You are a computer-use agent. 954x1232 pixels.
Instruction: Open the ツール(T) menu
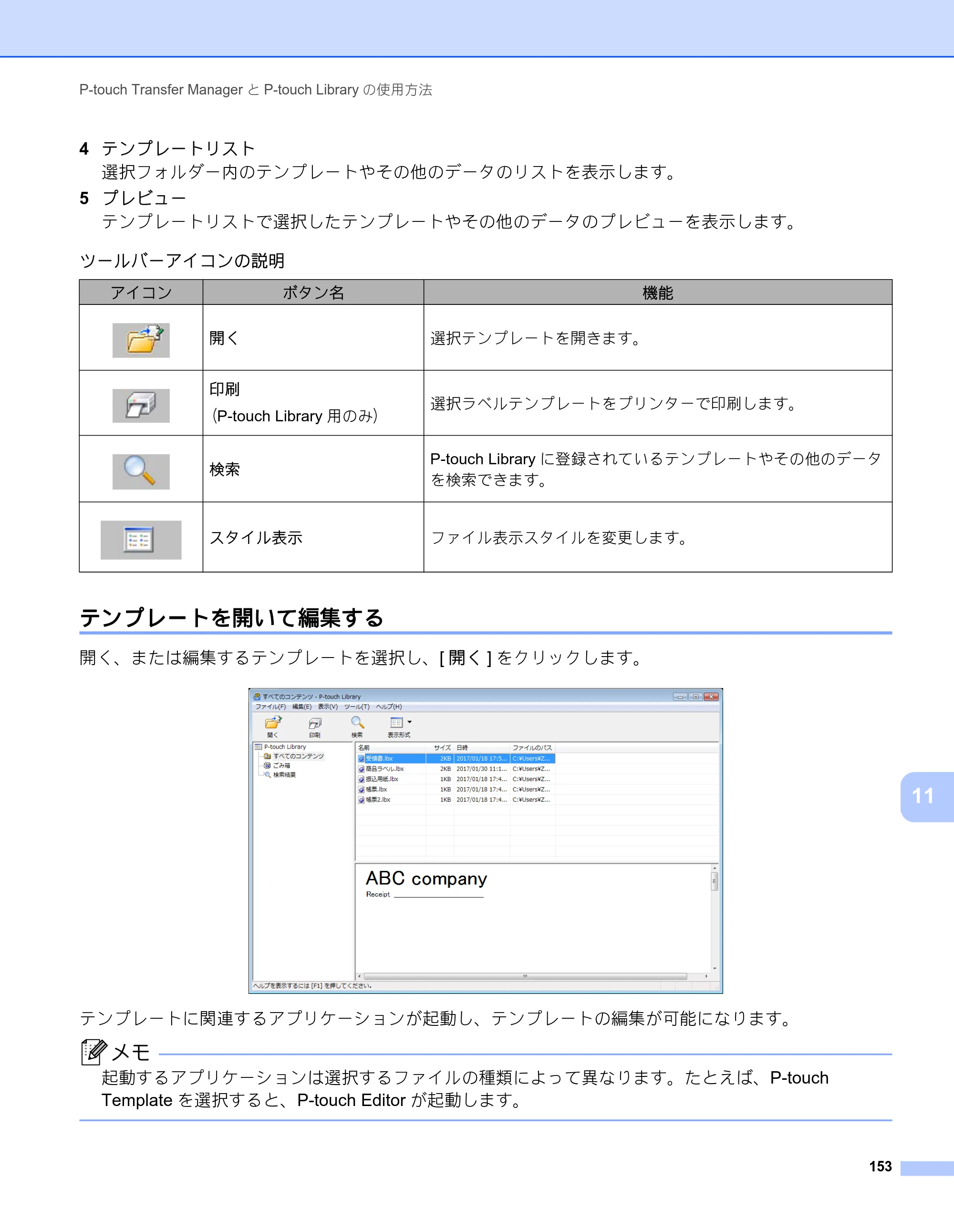coord(357,707)
